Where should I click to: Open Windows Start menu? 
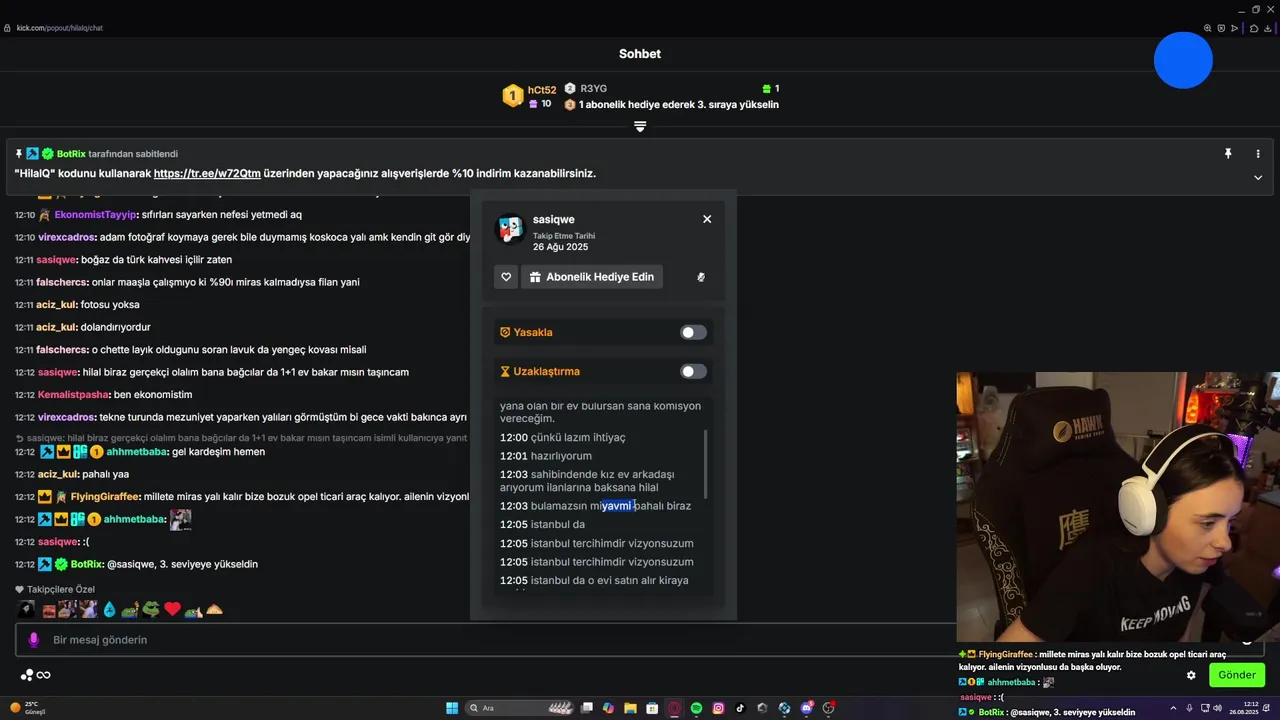pyautogui.click(x=452, y=708)
